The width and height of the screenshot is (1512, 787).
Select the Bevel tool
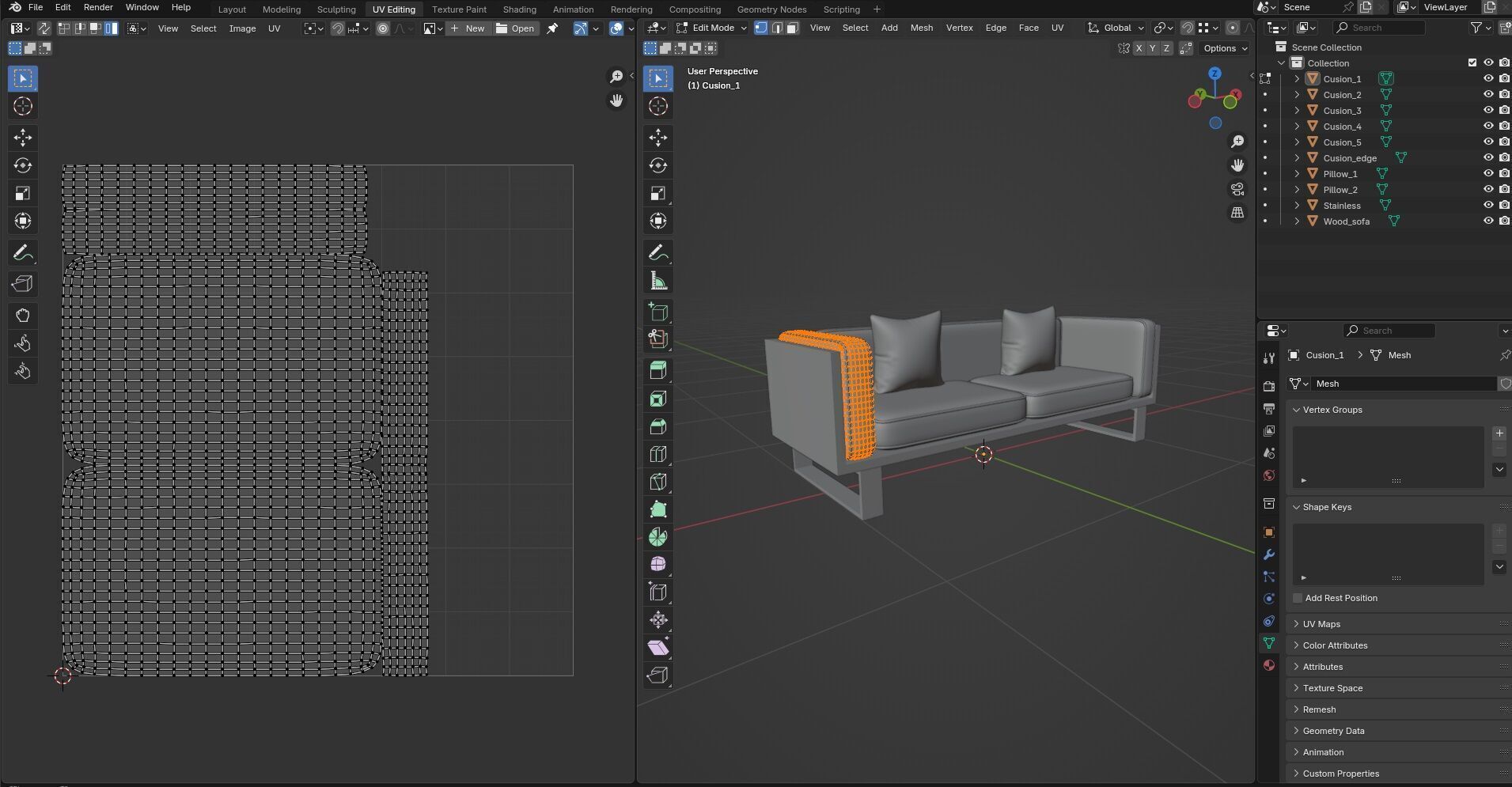(657, 426)
